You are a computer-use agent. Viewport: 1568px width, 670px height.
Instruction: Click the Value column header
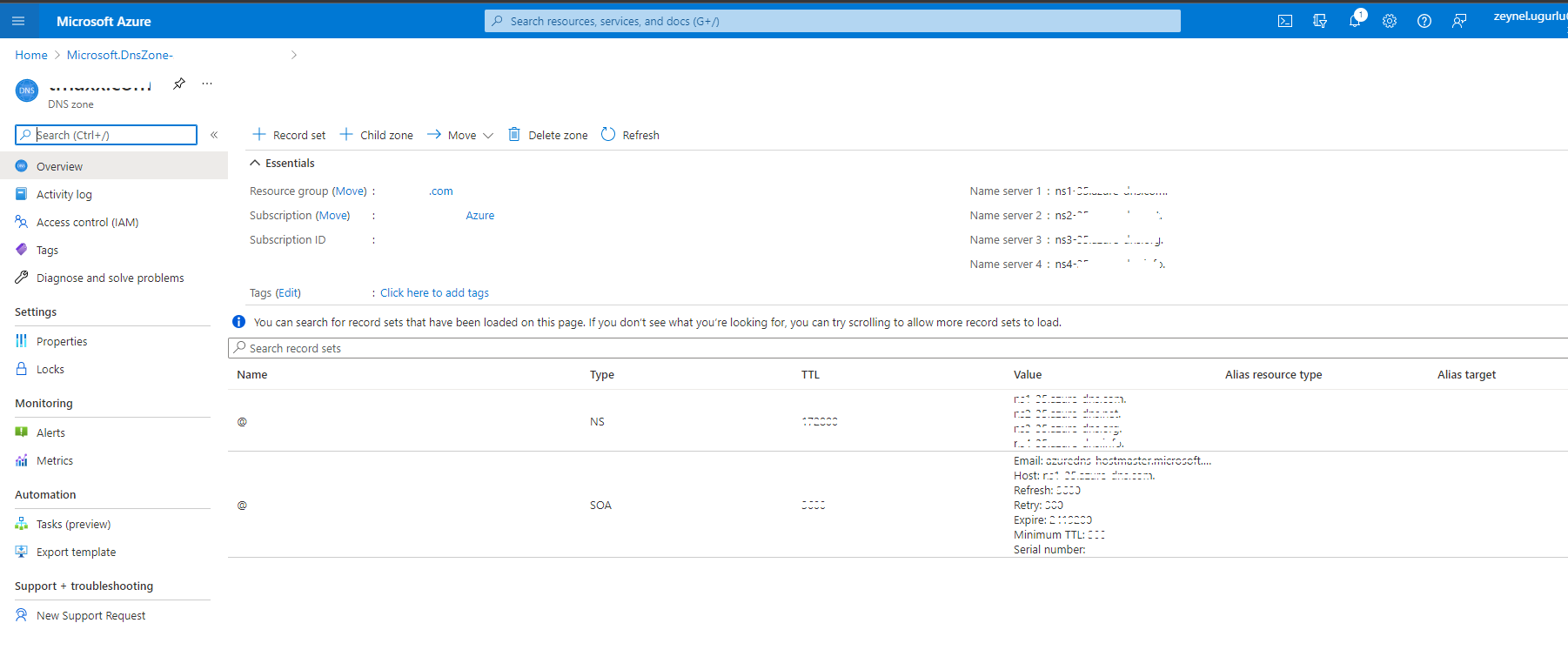click(x=1028, y=374)
